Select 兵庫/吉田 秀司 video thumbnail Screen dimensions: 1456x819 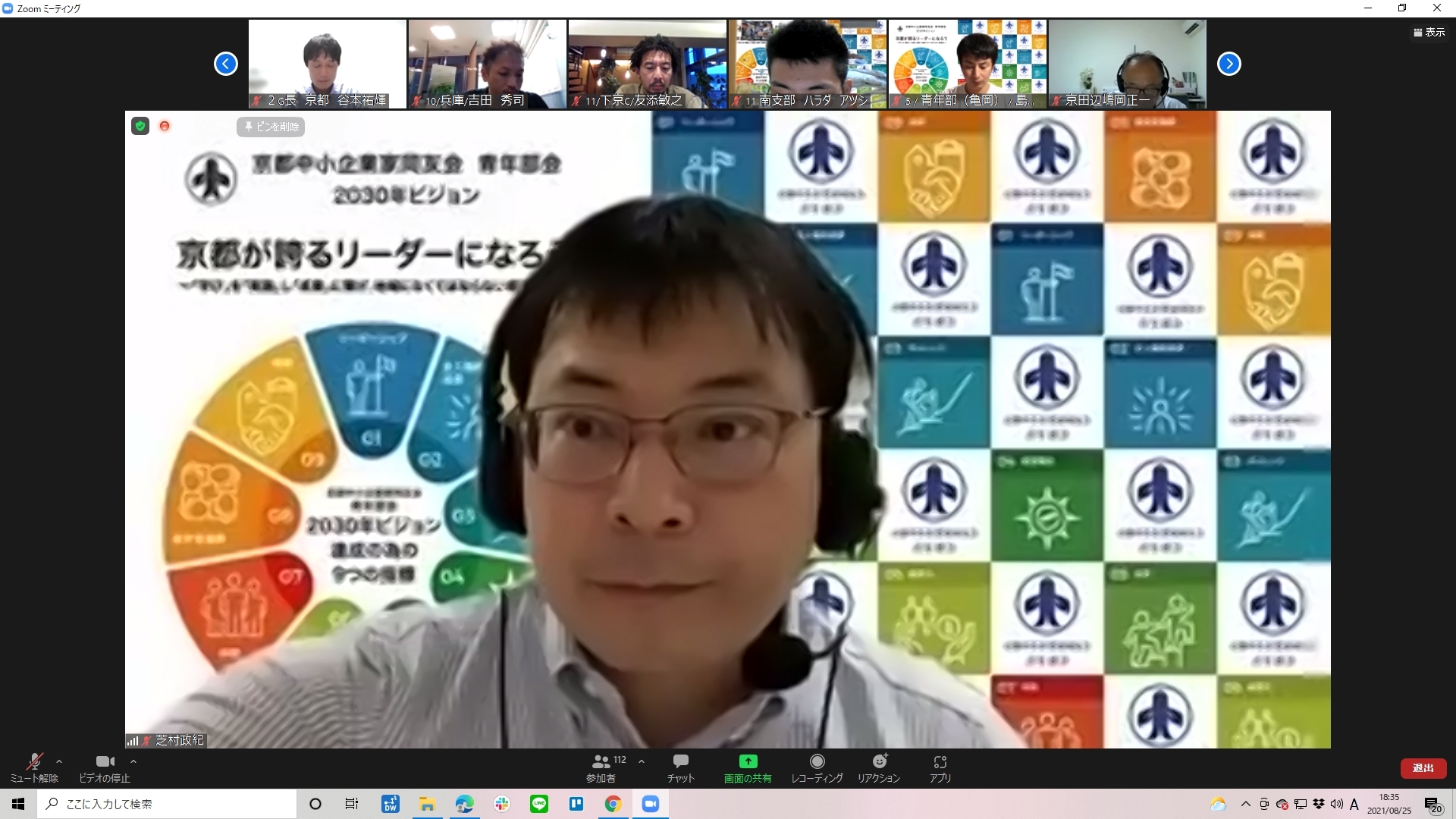coord(487,64)
